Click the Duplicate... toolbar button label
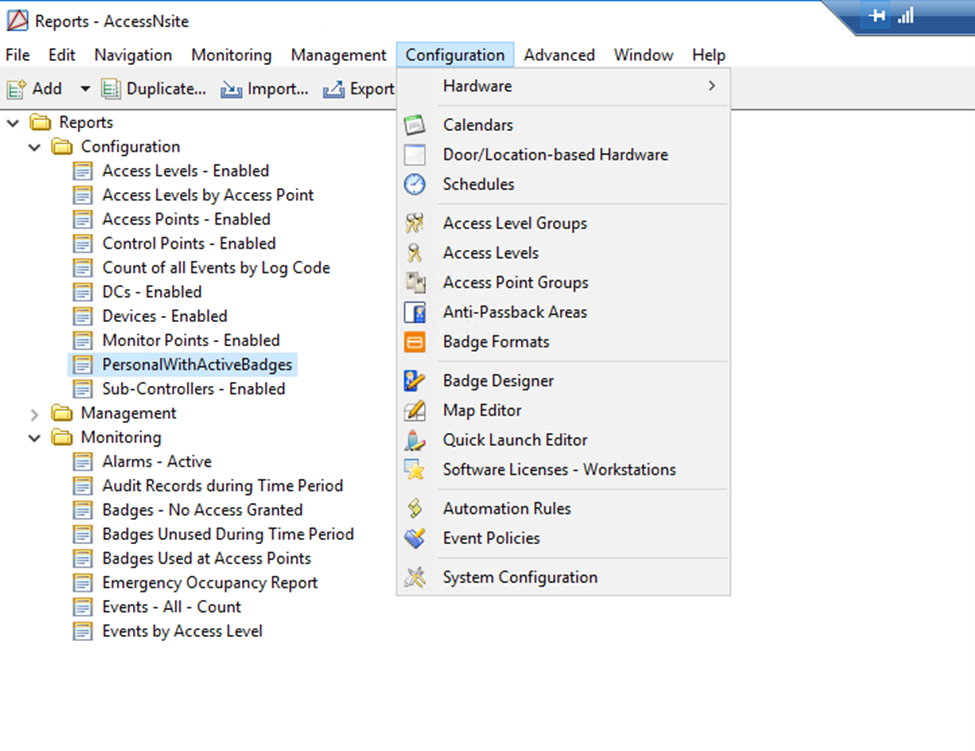 tap(166, 89)
